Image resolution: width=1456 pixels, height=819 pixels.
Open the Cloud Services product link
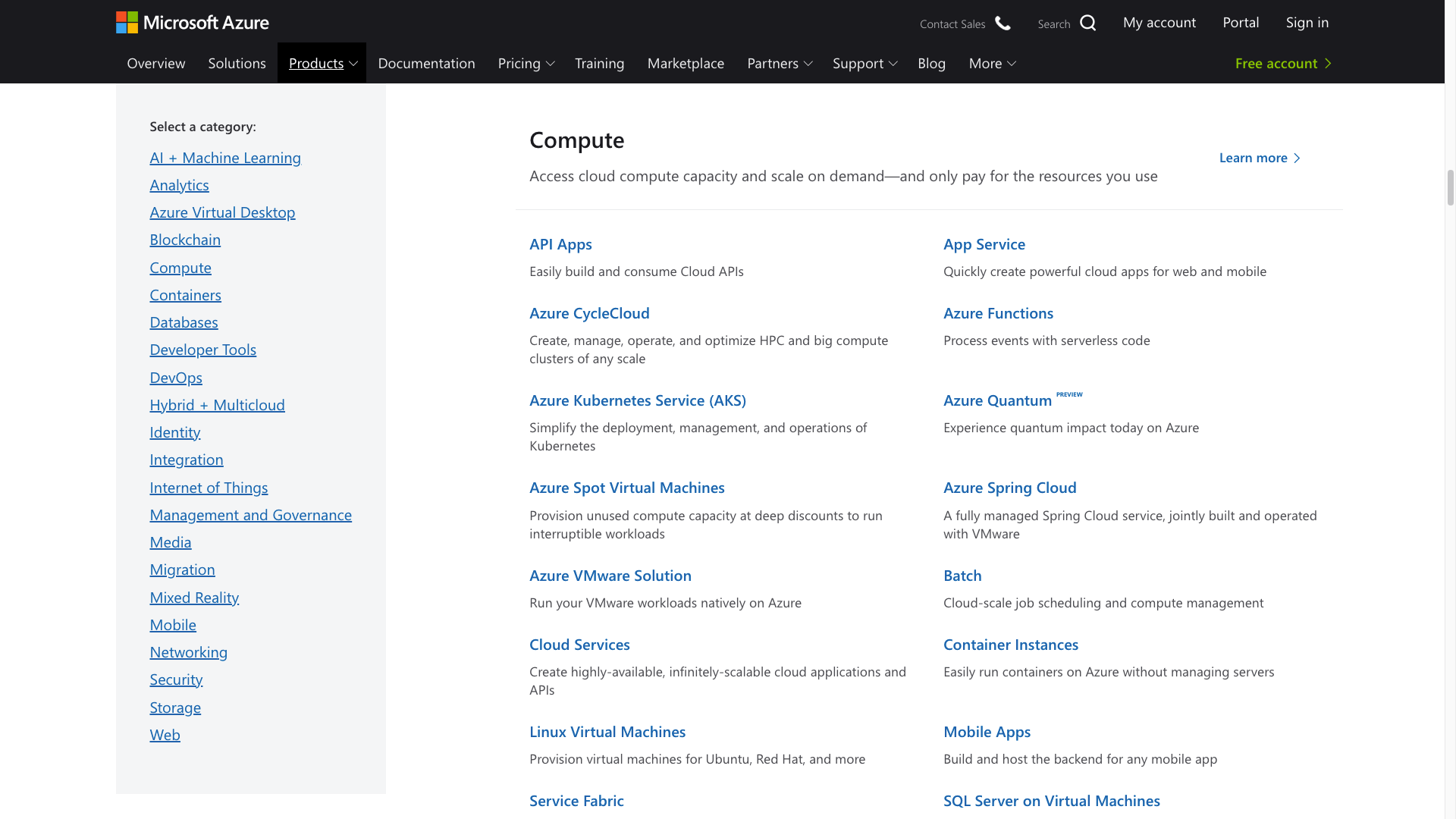pos(579,645)
